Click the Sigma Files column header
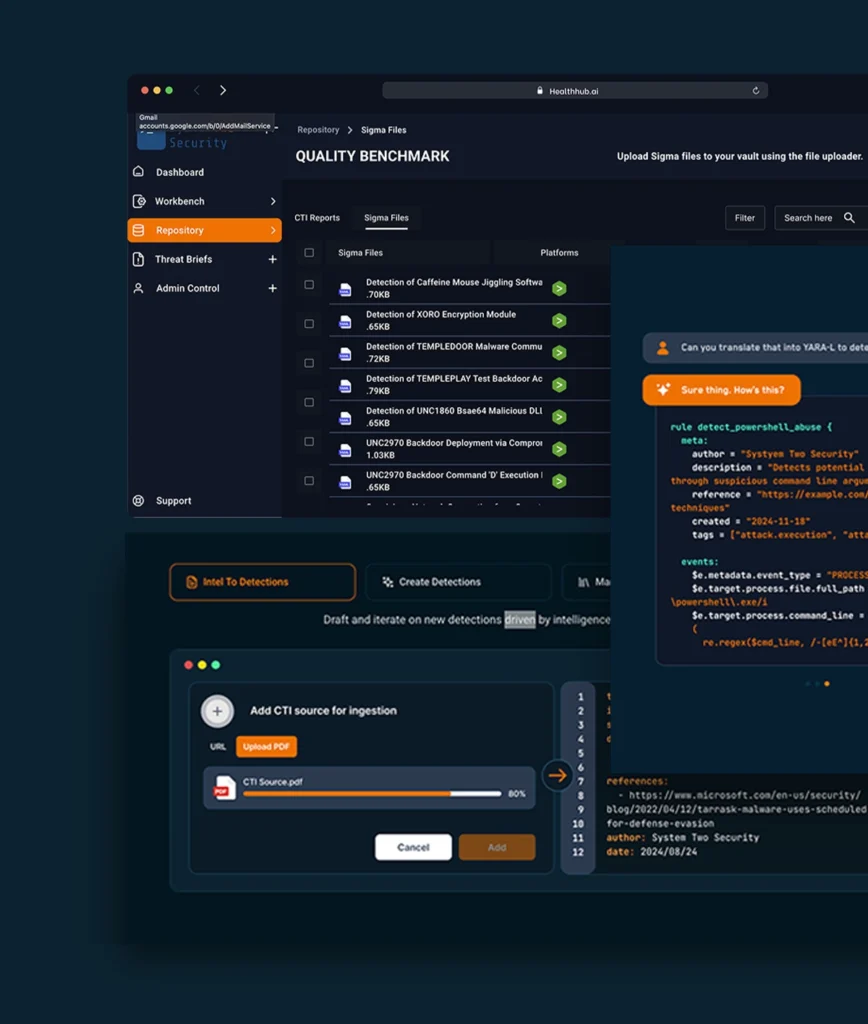This screenshot has height=1024, width=868. point(361,253)
